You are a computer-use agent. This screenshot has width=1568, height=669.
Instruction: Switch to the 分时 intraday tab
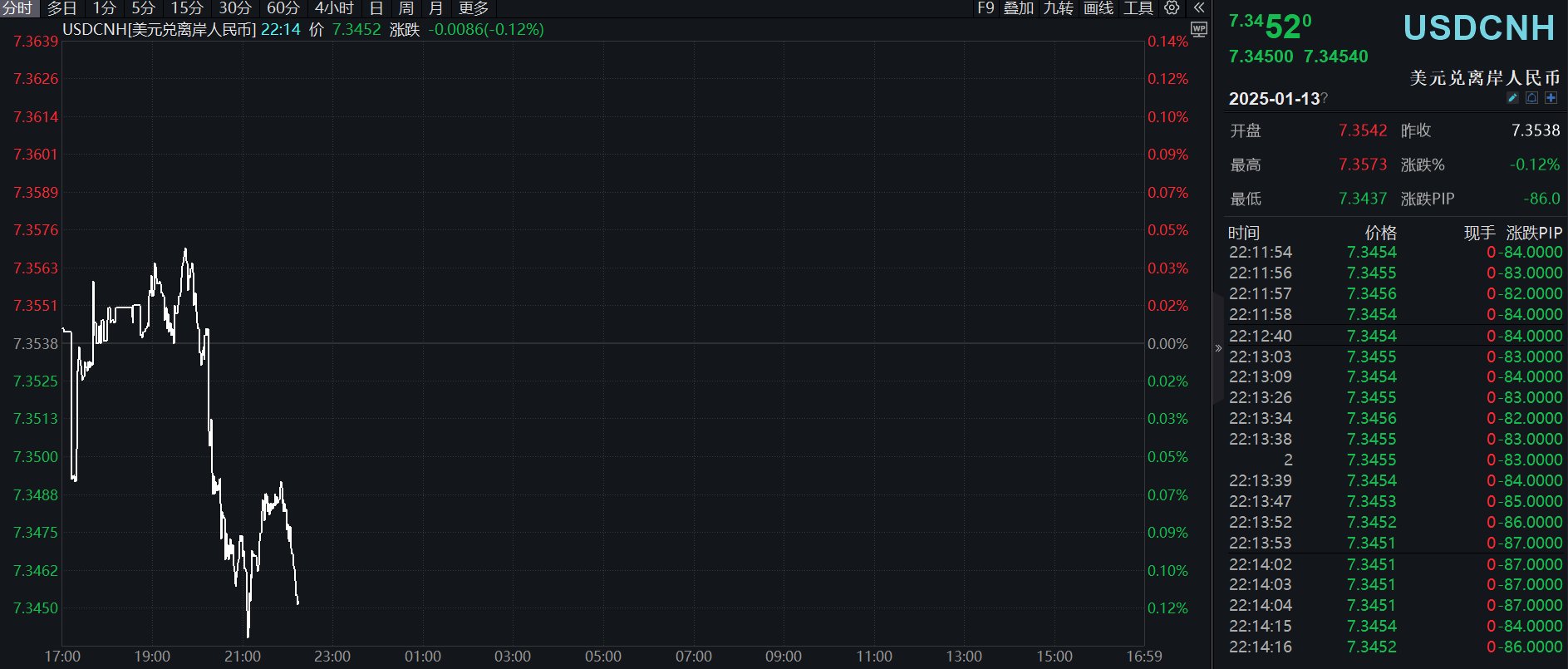pyautogui.click(x=17, y=8)
